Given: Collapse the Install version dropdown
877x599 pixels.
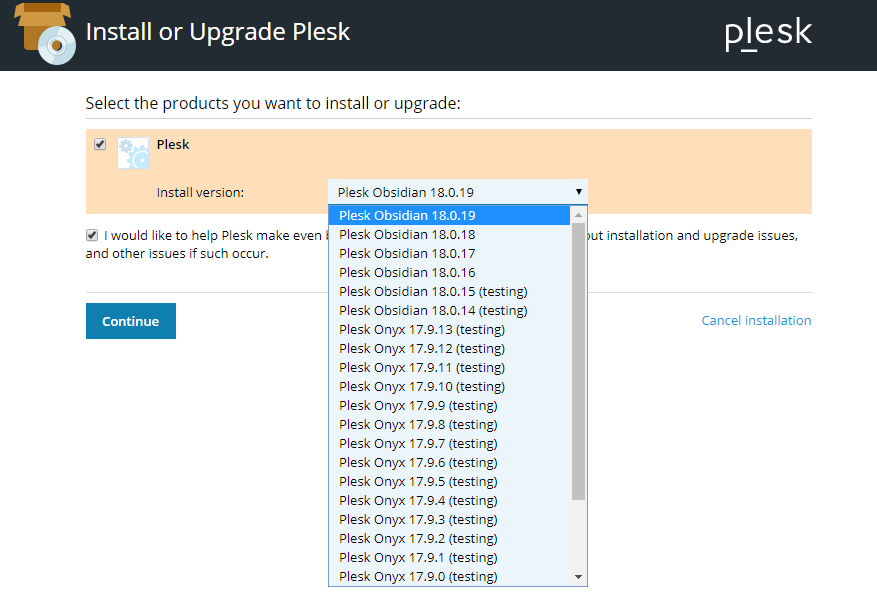Looking at the screenshot, I should 457,192.
